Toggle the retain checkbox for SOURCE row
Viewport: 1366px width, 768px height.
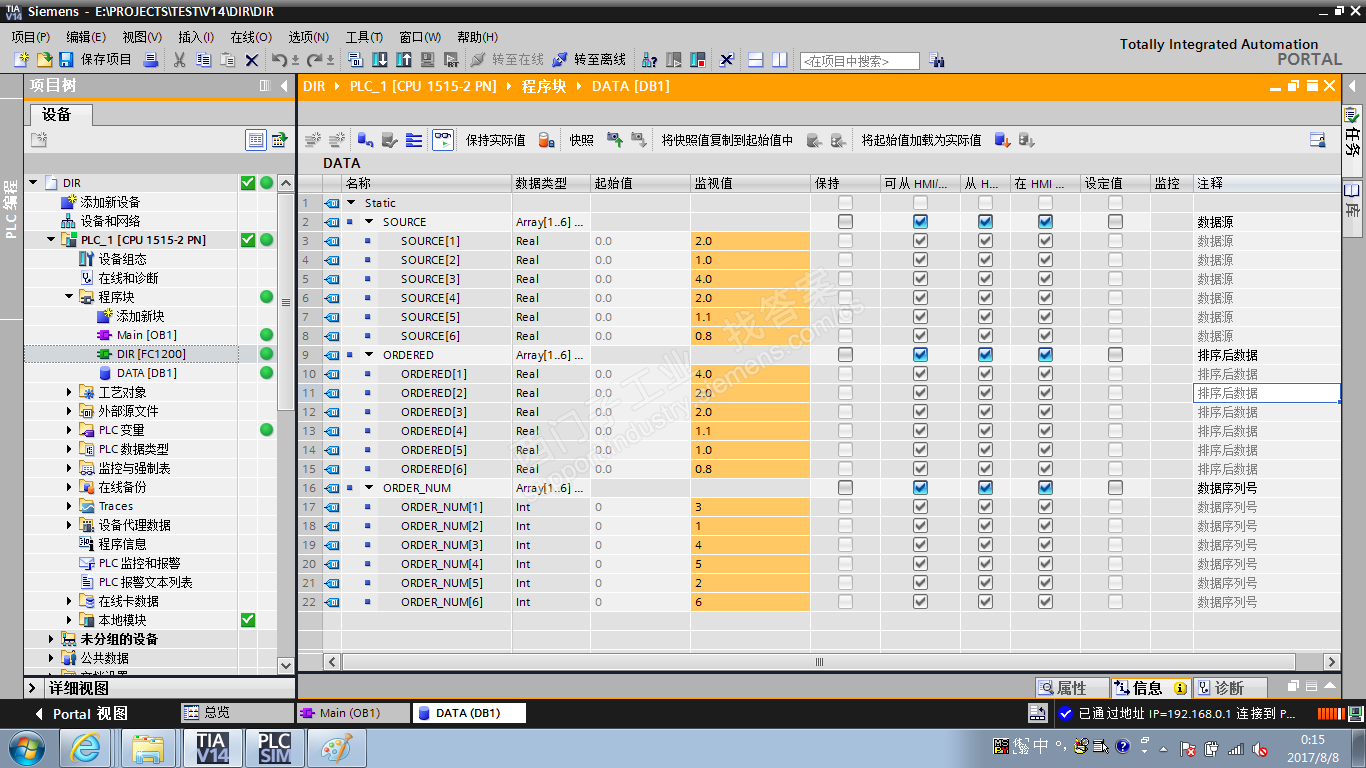click(845, 222)
